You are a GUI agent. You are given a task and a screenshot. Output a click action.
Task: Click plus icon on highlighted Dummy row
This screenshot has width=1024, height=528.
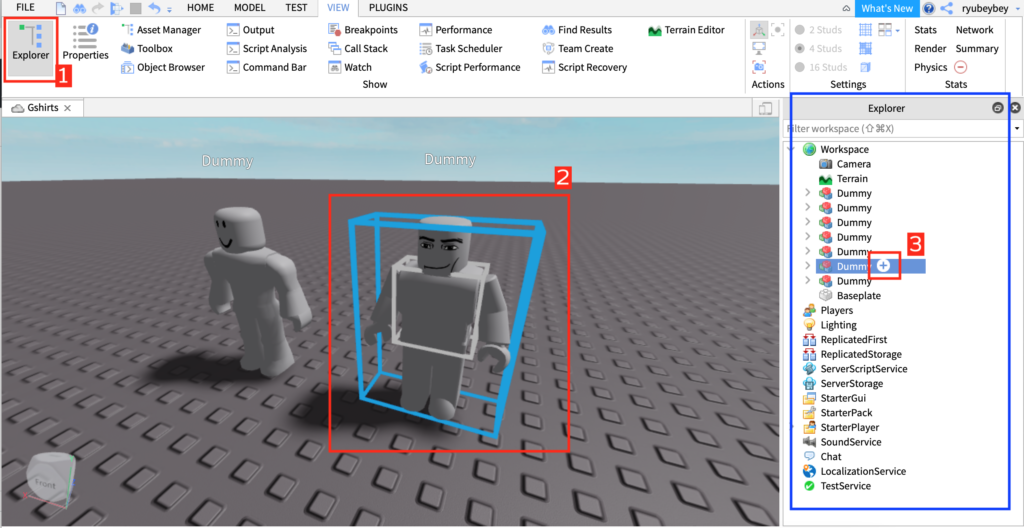coord(884,266)
